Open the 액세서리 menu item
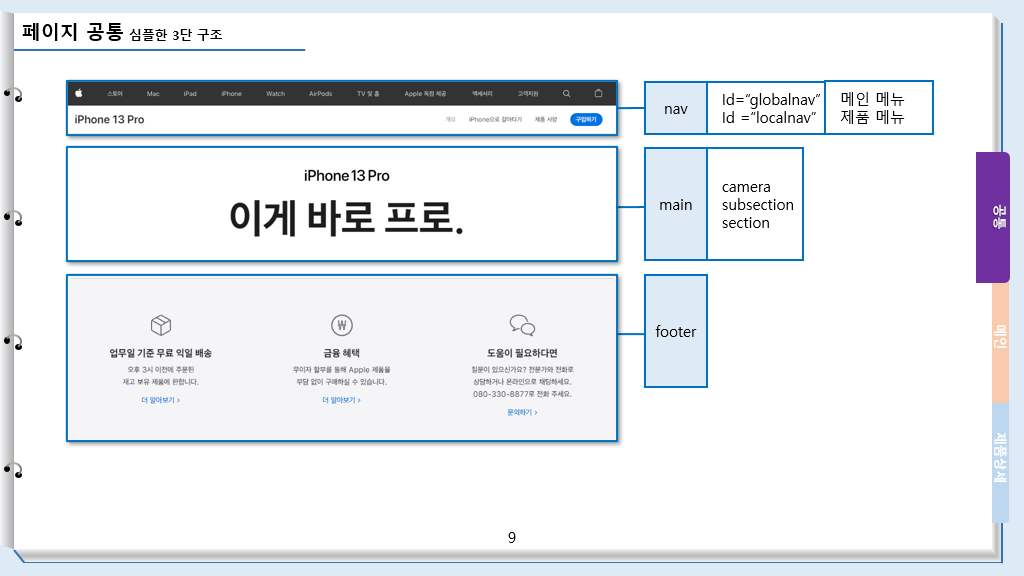Screen dimensions: 1024x576 point(483,94)
